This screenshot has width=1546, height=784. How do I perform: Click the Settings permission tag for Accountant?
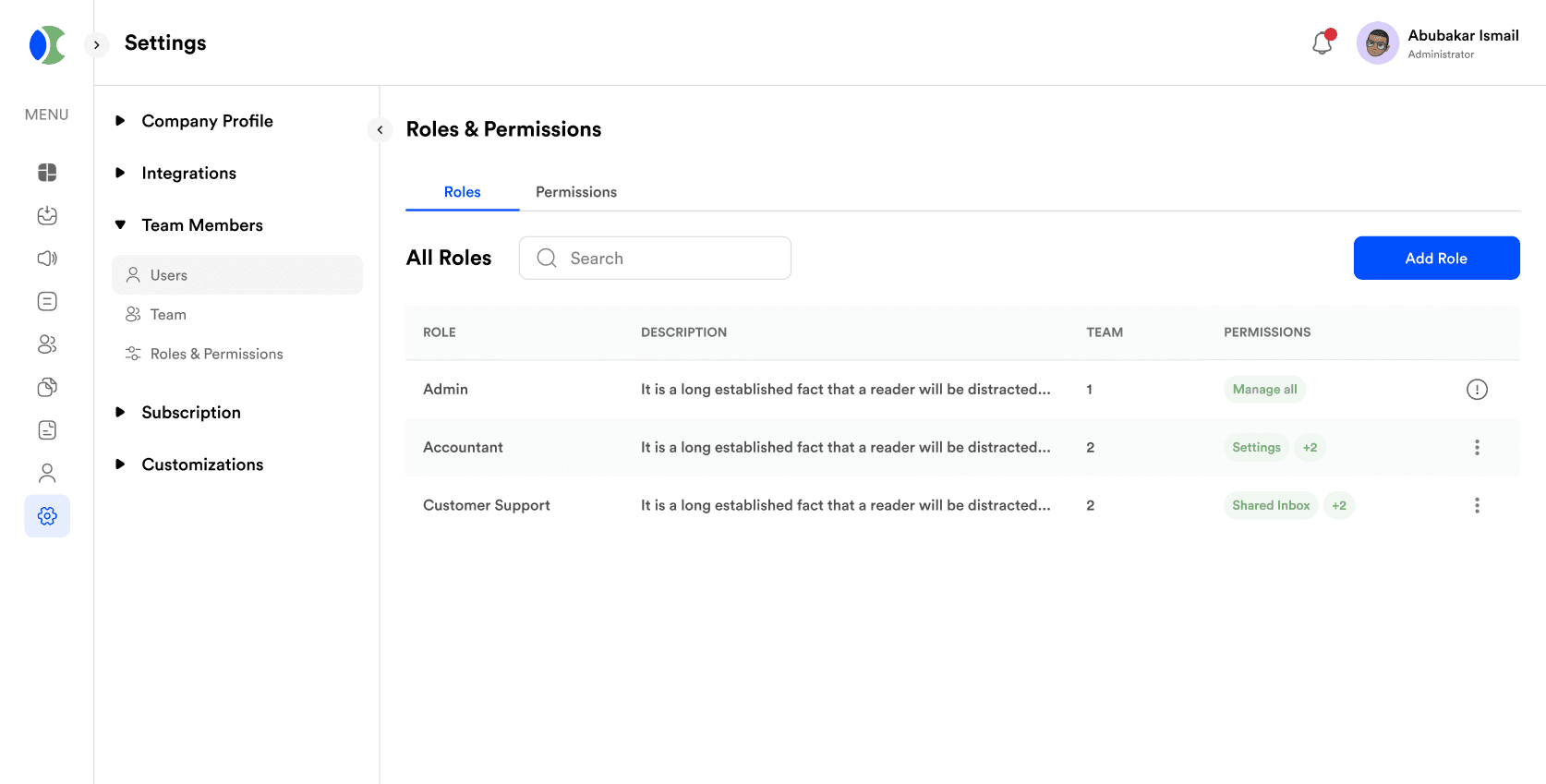point(1256,448)
